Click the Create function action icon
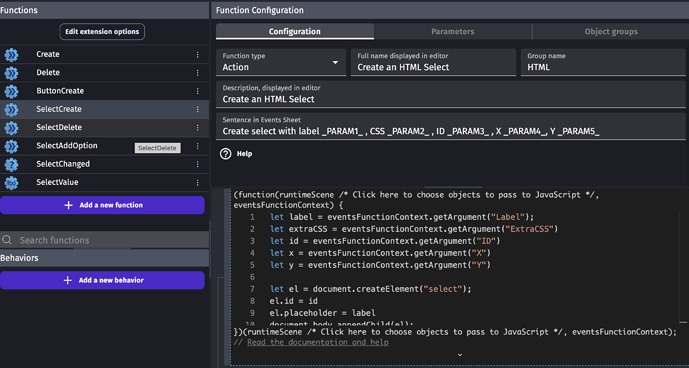Image resolution: width=689 pixels, height=368 pixels. click(11, 55)
